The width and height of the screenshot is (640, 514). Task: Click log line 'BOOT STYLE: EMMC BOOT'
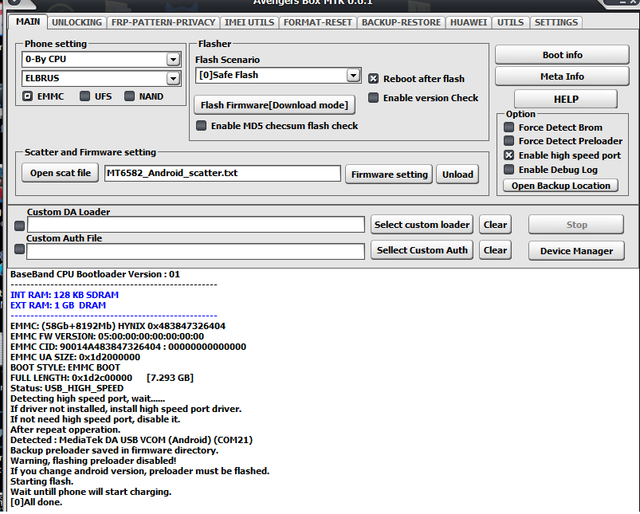65,367
